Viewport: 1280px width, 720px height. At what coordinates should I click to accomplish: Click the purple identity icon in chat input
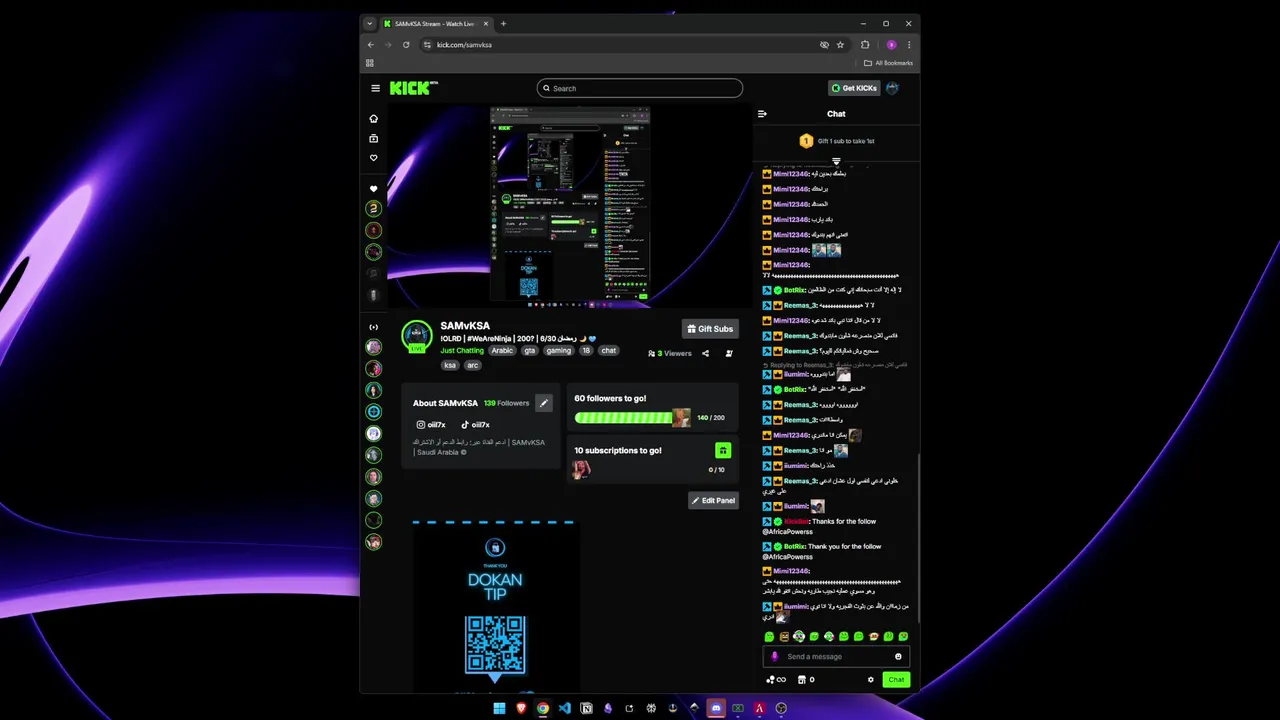click(x=775, y=657)
